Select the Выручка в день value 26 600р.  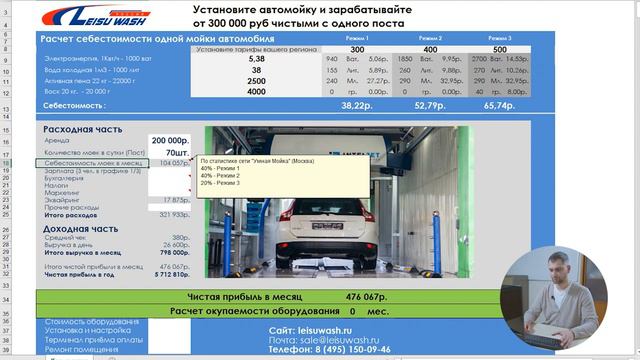click(x=176, y=245)
